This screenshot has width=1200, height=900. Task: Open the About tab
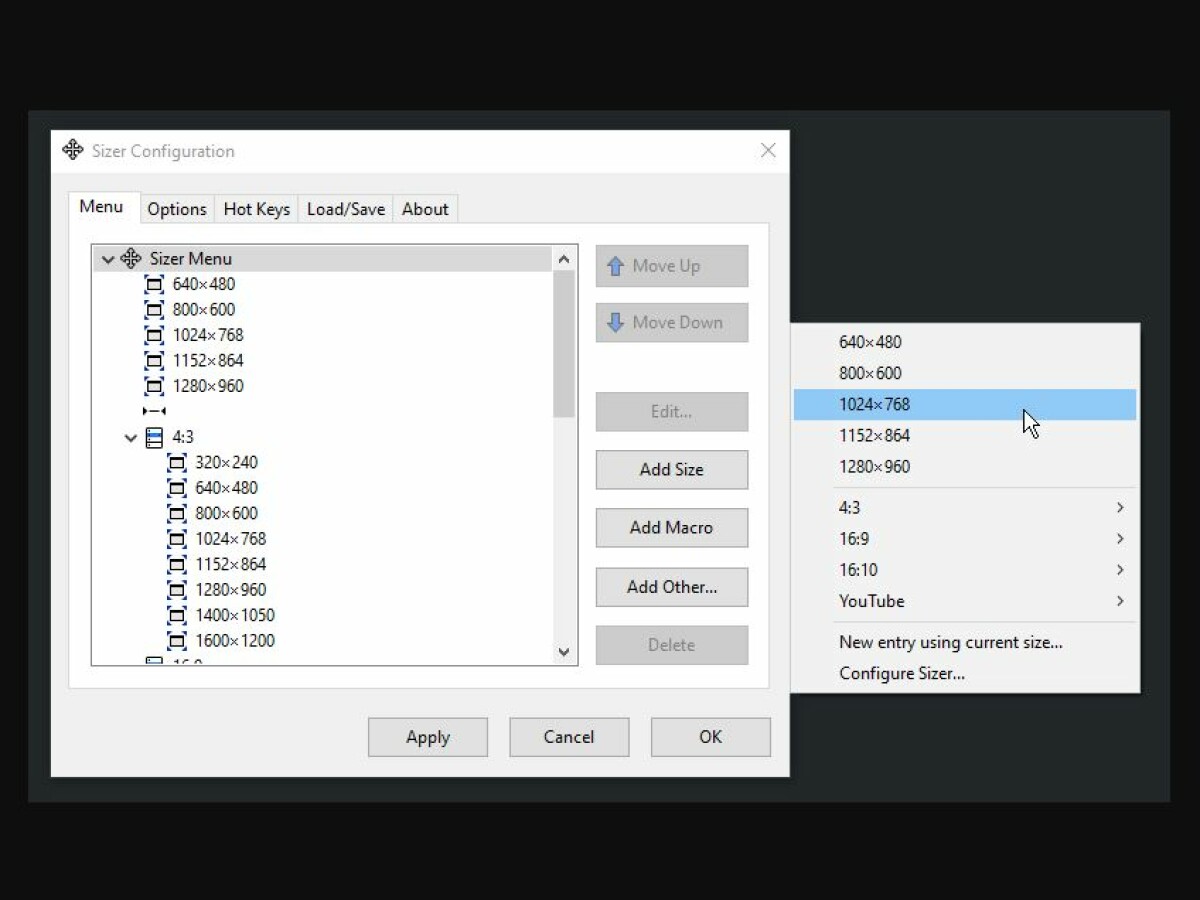(425, 209)
